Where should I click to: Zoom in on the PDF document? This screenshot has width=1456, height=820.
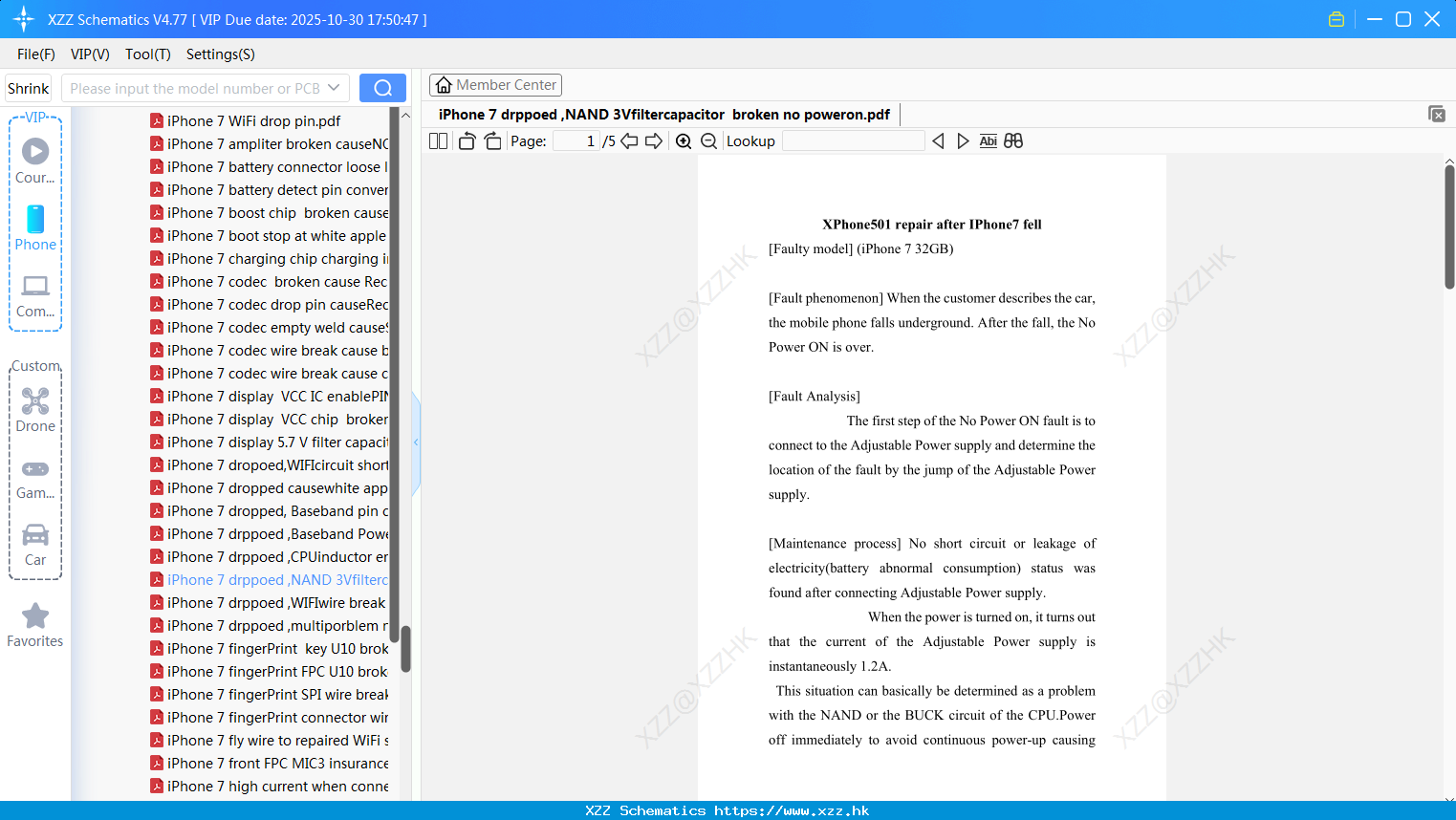[684, 140]
